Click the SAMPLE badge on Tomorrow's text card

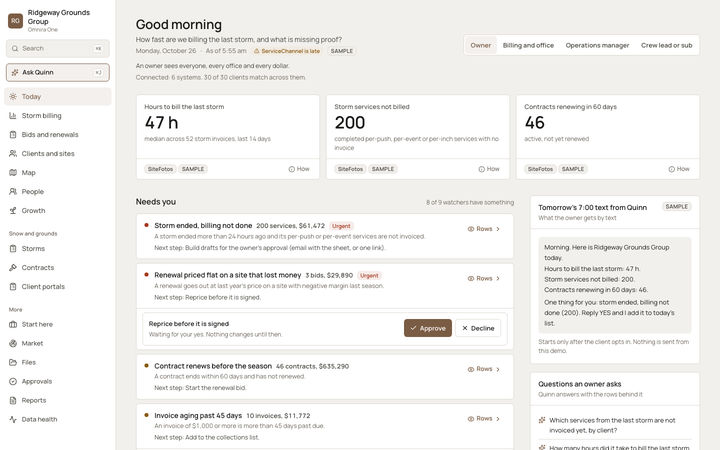pyautogui.click(x=677, y=207)
